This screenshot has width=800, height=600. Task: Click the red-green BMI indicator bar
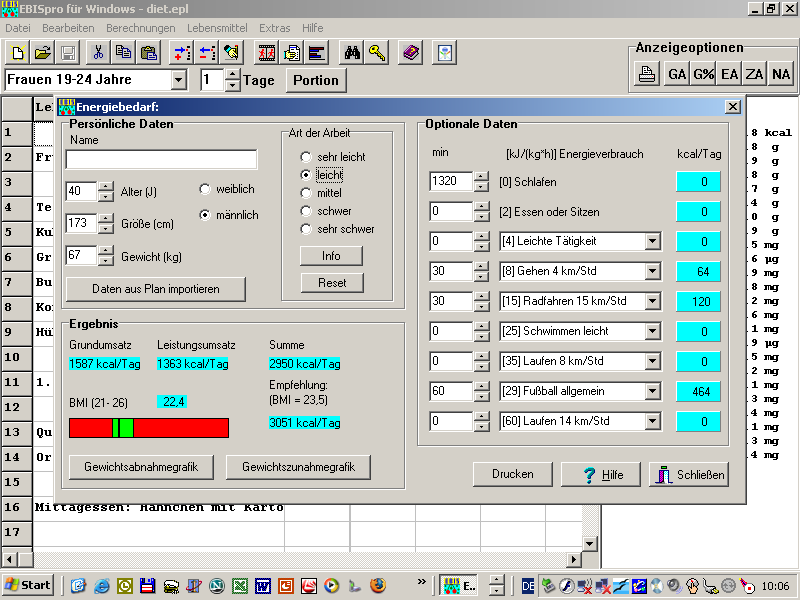[x=148, y=428]
